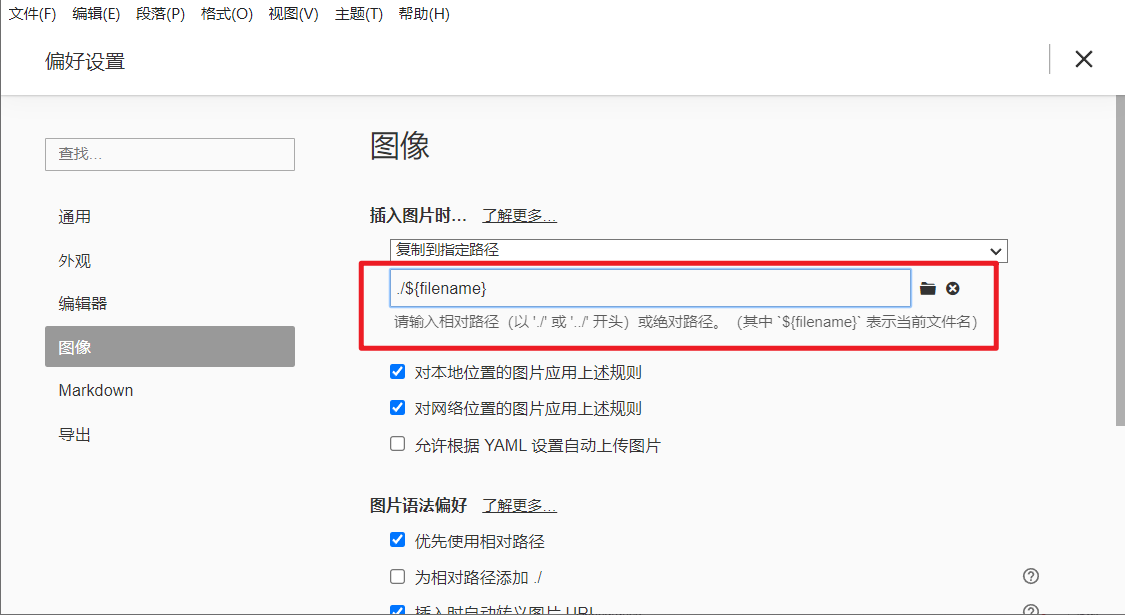Enable 为相对路径添加 ./ option
1125x615 pixels.
click(398, 577)
